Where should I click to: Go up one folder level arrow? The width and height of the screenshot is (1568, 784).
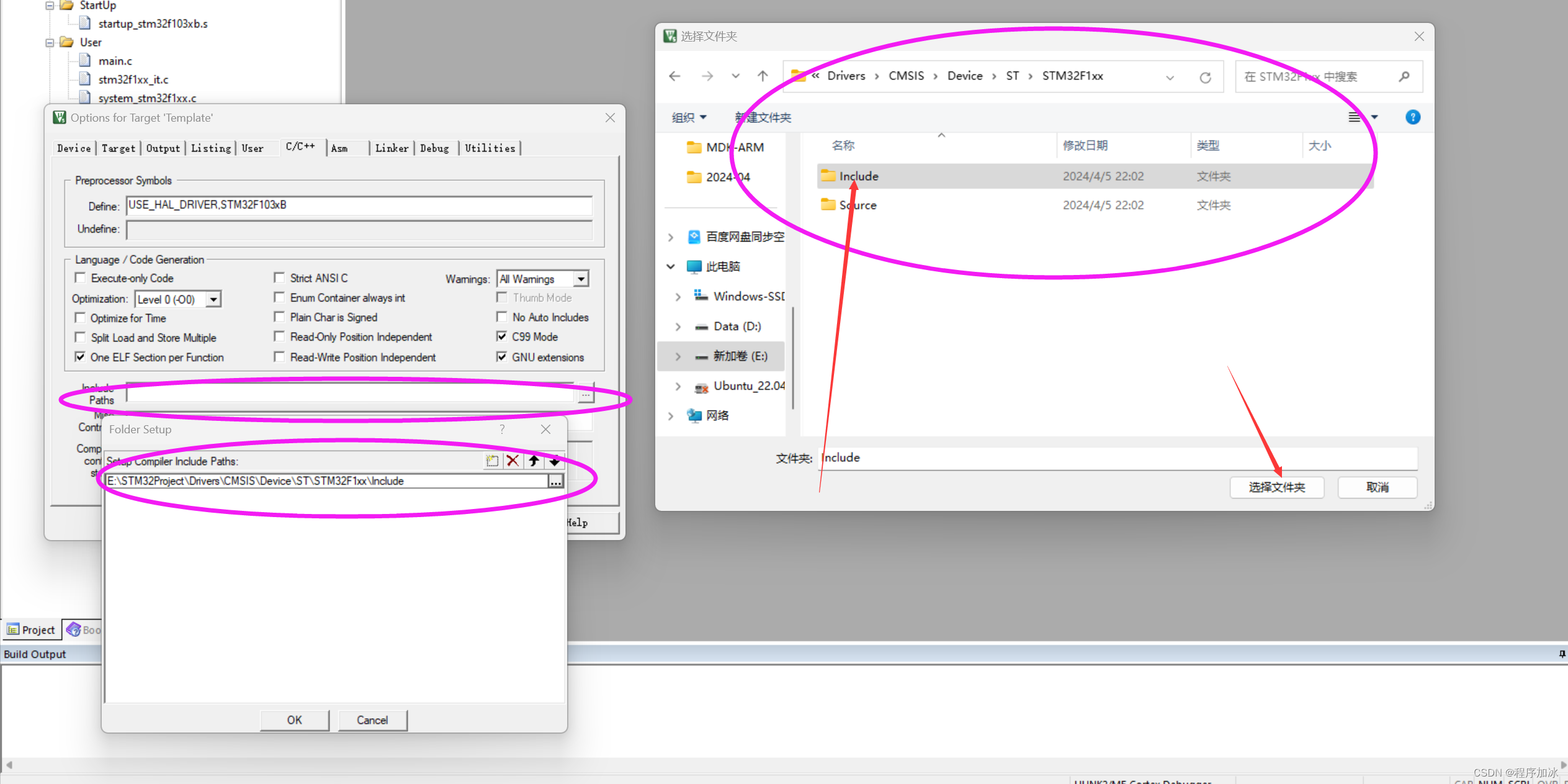click(x=763, y=76)
